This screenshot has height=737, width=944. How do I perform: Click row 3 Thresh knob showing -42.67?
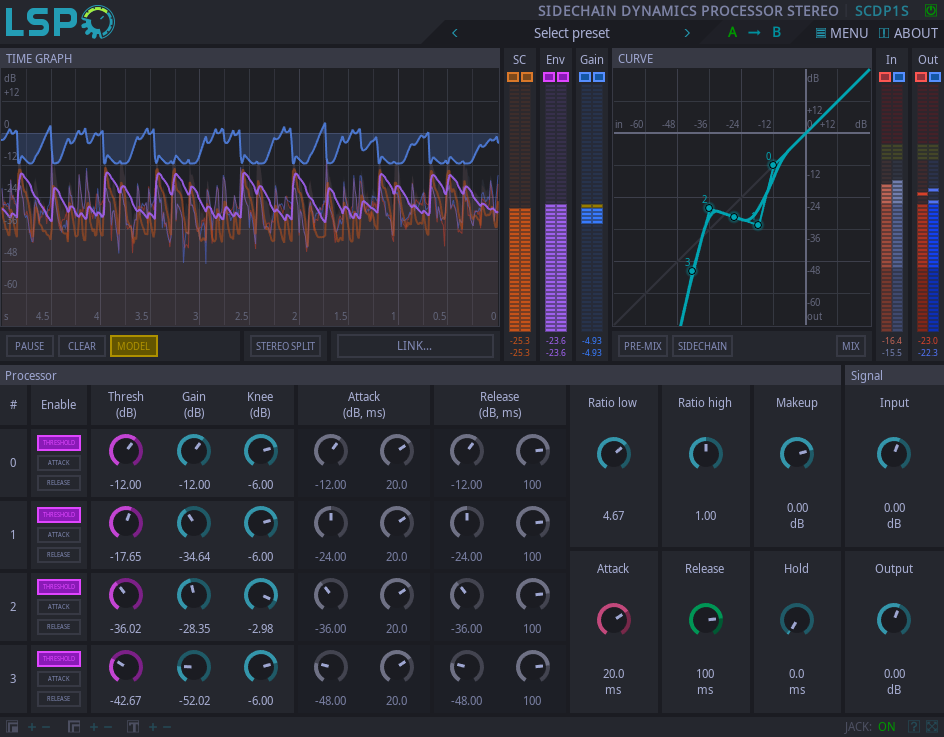point(126,667)
